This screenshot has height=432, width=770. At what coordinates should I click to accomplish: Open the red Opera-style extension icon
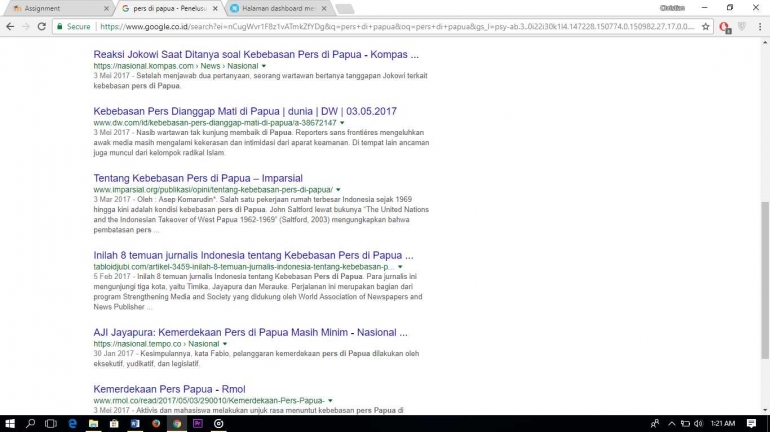724,27
